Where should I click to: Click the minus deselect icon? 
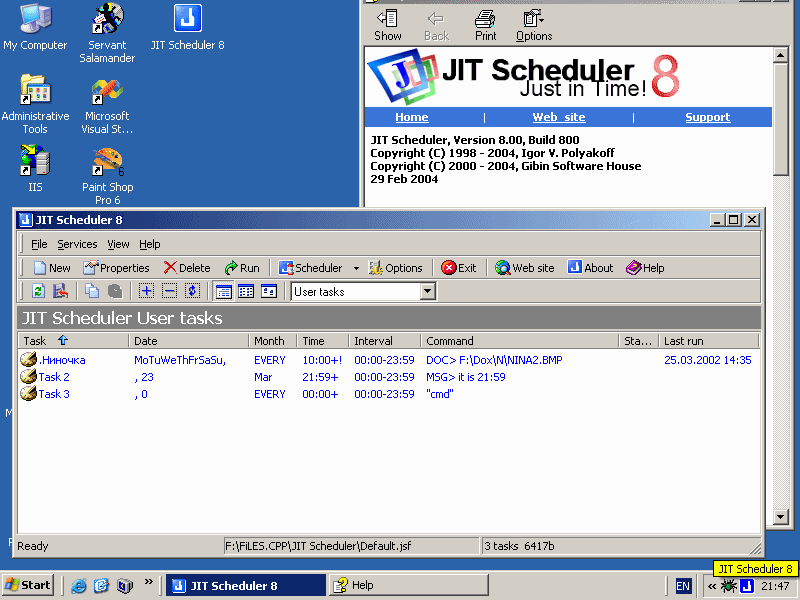tap(169, 291)
